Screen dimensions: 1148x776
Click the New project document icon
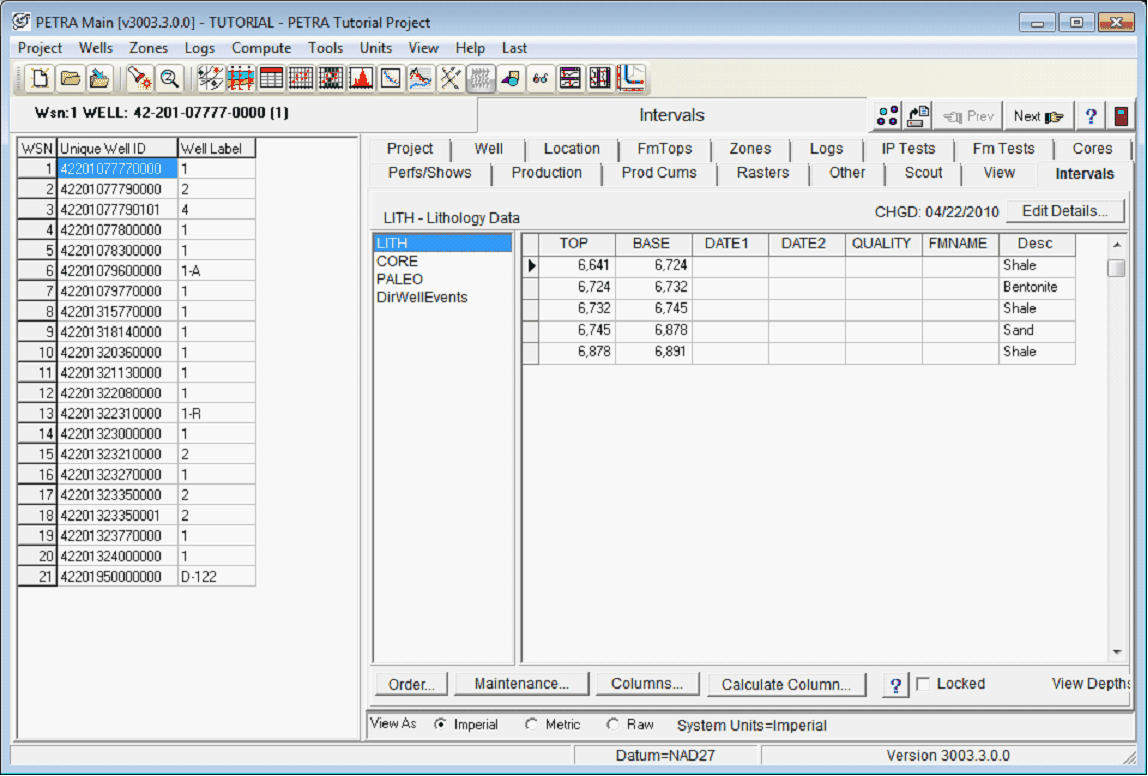40,78
